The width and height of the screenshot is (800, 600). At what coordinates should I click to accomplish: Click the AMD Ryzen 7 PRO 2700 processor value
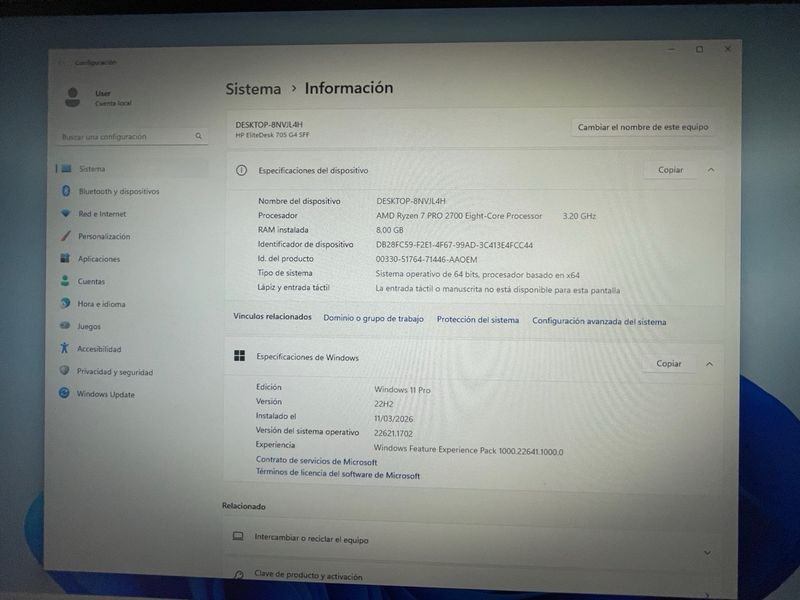coord(459,216)
